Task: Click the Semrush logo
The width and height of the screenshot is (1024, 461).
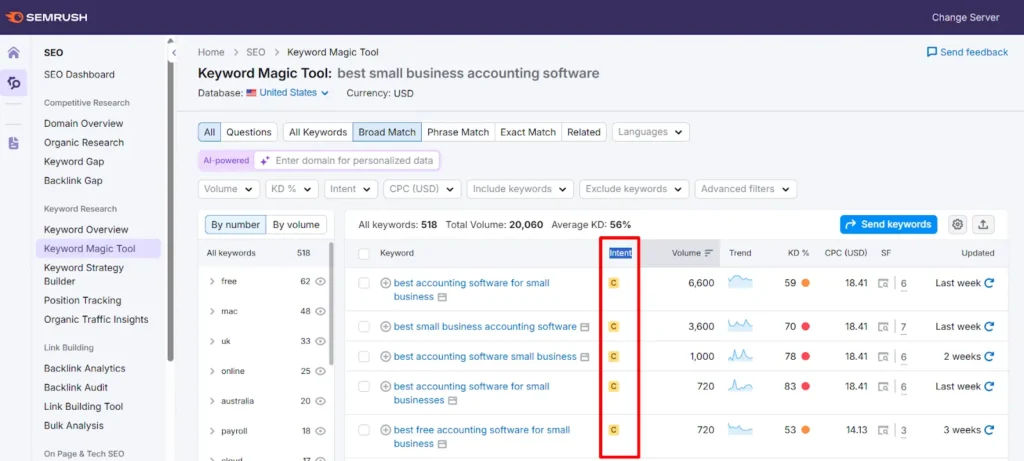Action: coord(46,17)
